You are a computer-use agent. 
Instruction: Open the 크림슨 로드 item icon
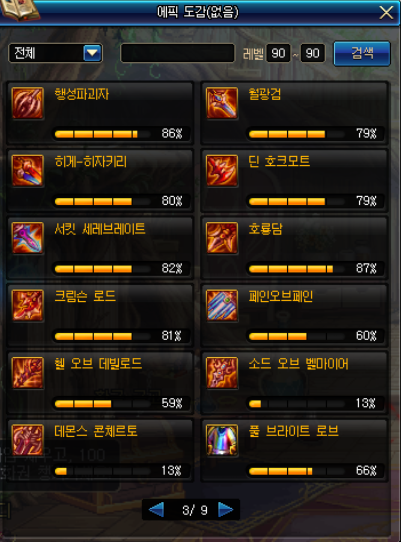point(28,305)
